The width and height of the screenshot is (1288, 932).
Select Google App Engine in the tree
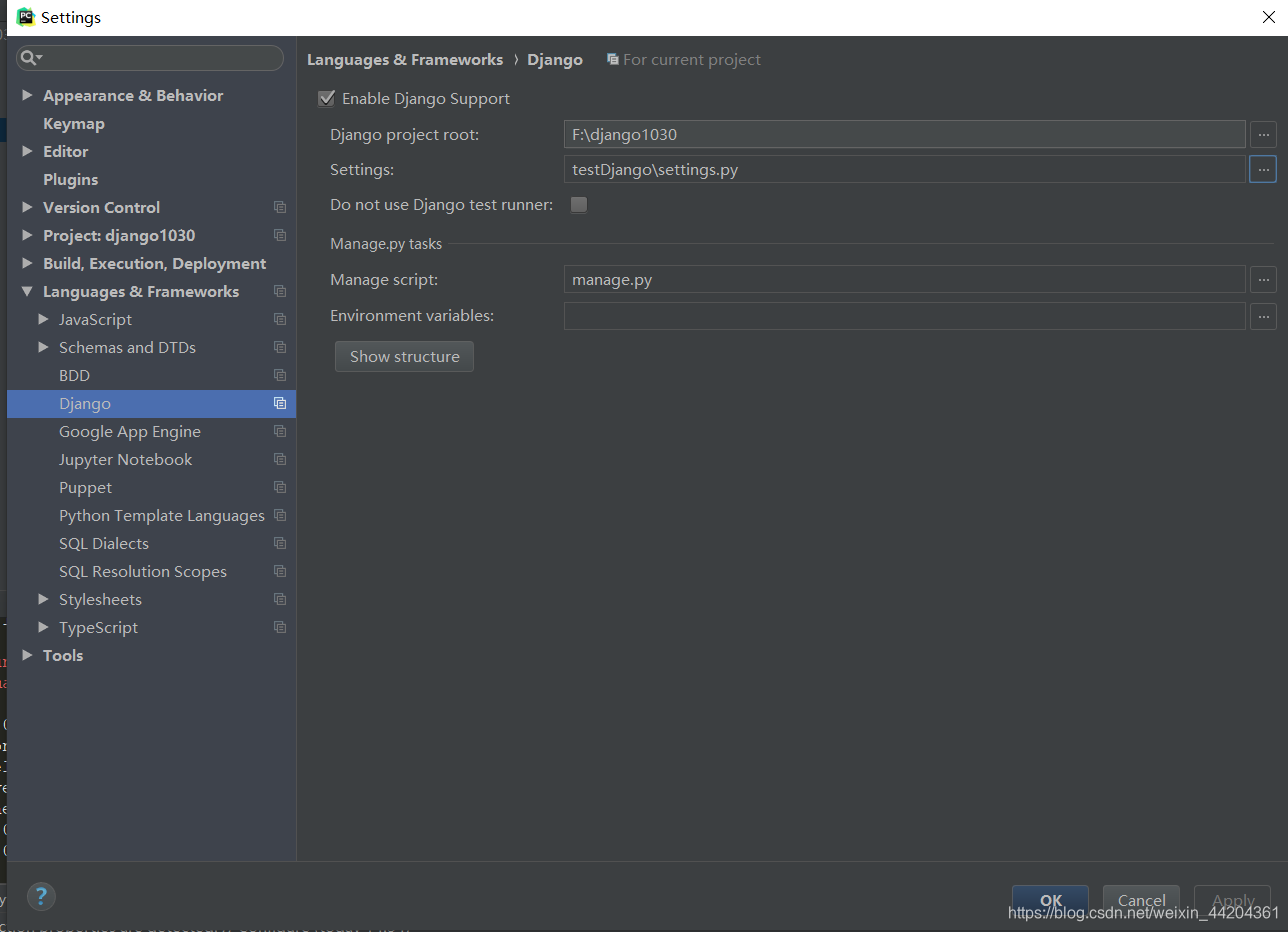[130, 431]
